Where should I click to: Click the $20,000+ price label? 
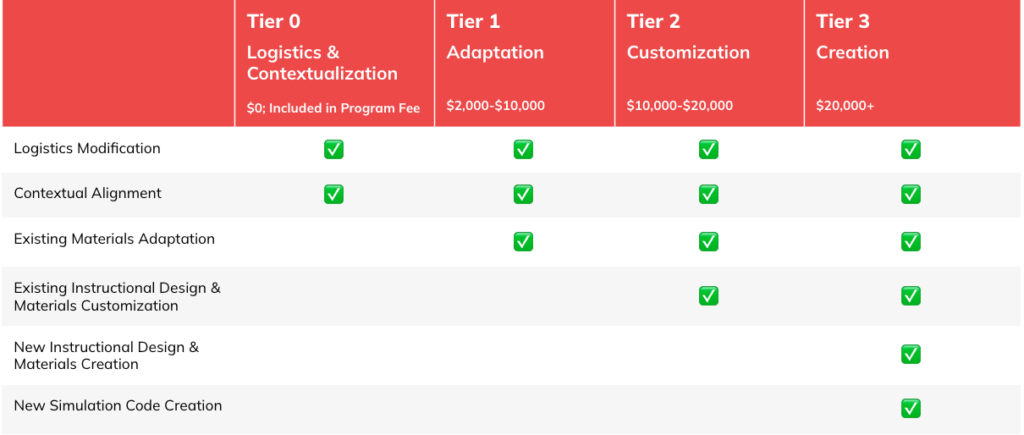[845, 106]
